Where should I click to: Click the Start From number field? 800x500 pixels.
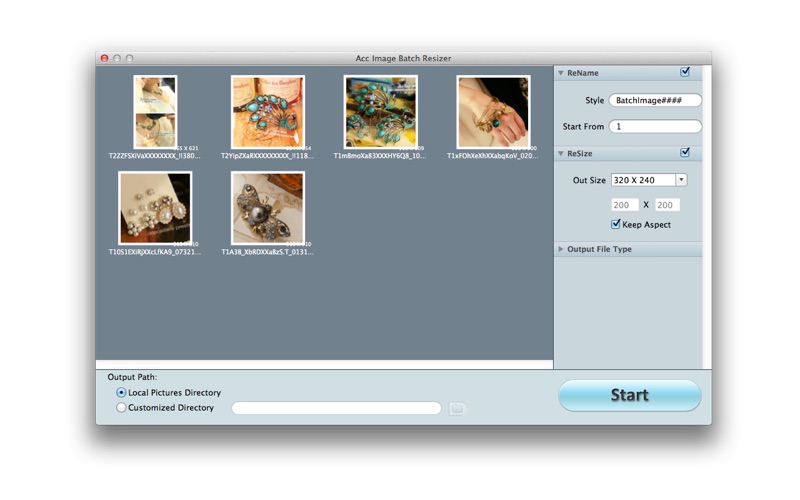pyautogui.click(x=655, y=126)
